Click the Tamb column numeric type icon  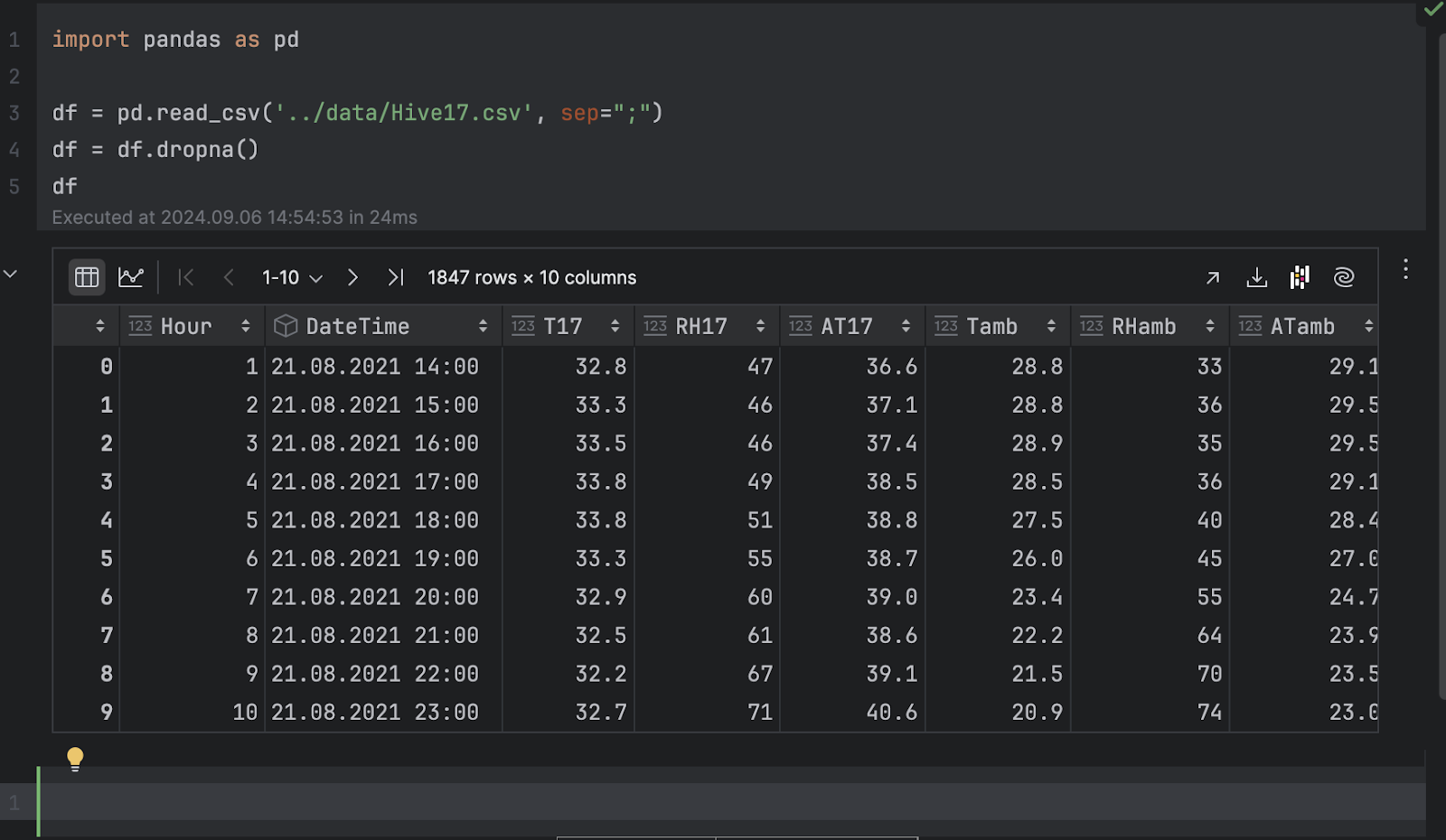[946, 326]
